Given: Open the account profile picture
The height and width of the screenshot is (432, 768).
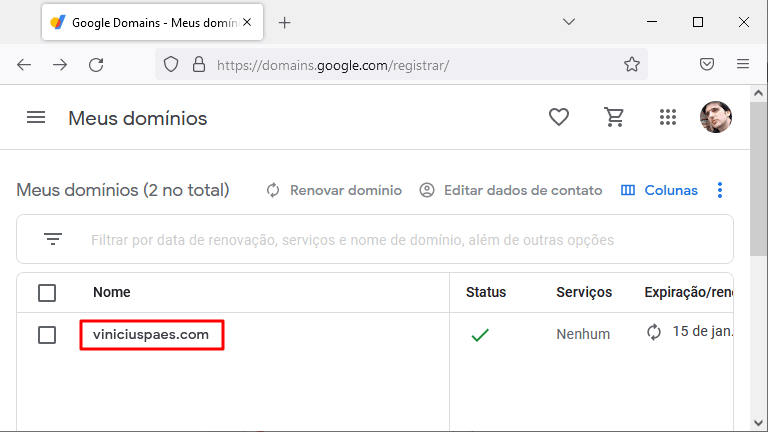Looking at the screenshot, I should pyautogui.click(x=716, y=117).
